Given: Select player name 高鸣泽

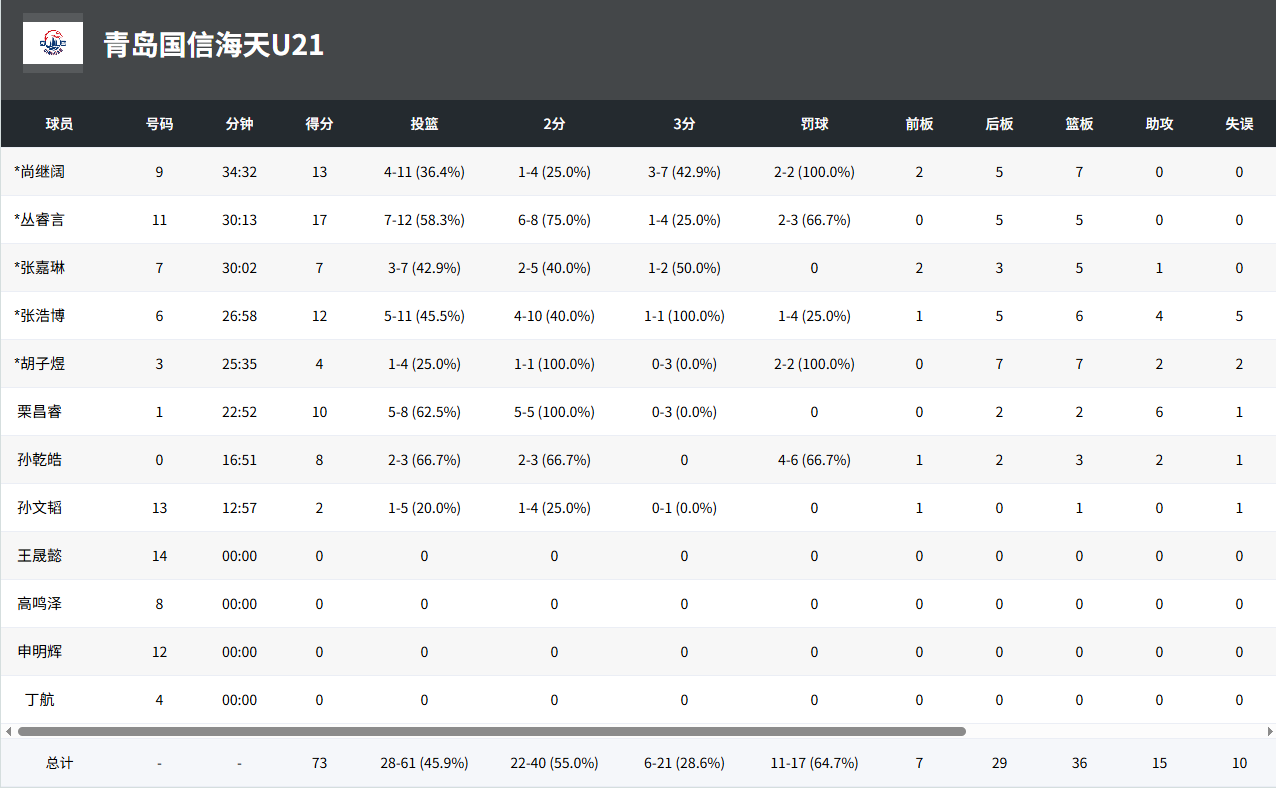Looking at the screenshot, I should click(39, 604).
